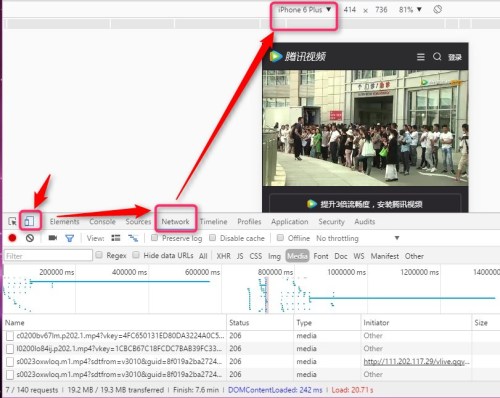Check the Offline checkbox
Screen dimensions: 500x398
280,238
